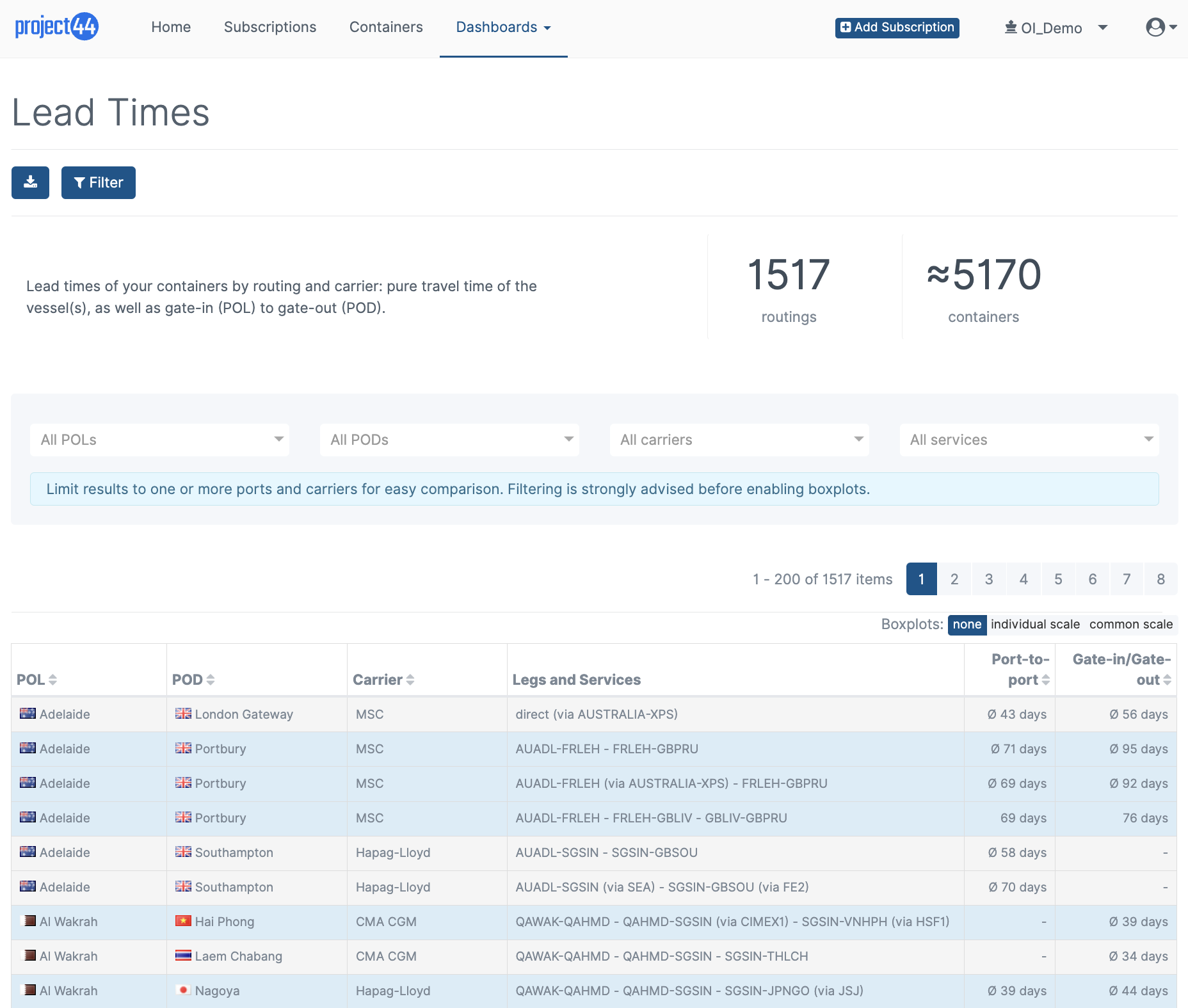
Task: Go to page 8 of results
Action: [x=1160, y=579]
